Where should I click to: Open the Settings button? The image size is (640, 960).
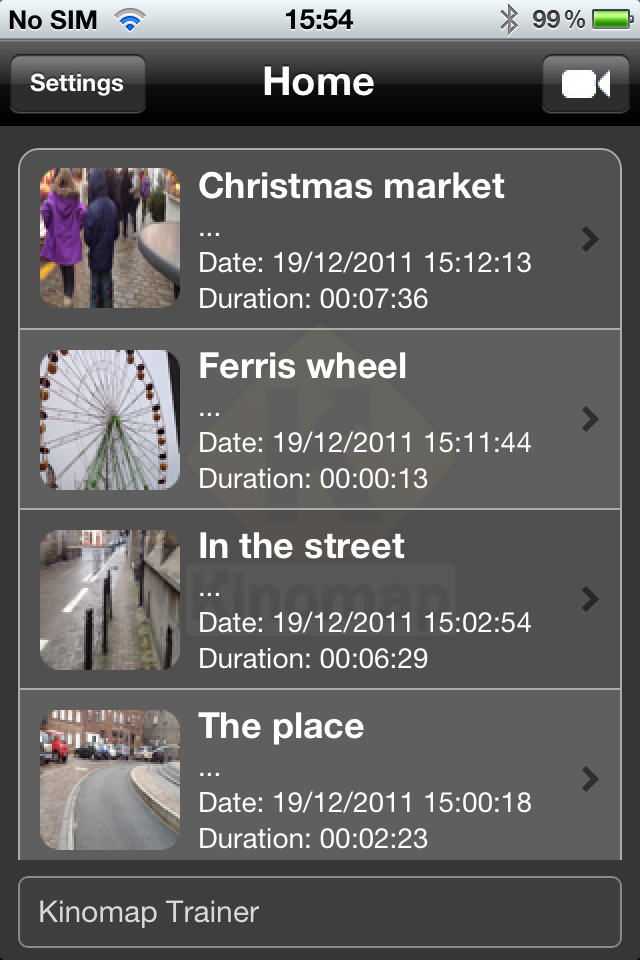(x=77, y=84)
